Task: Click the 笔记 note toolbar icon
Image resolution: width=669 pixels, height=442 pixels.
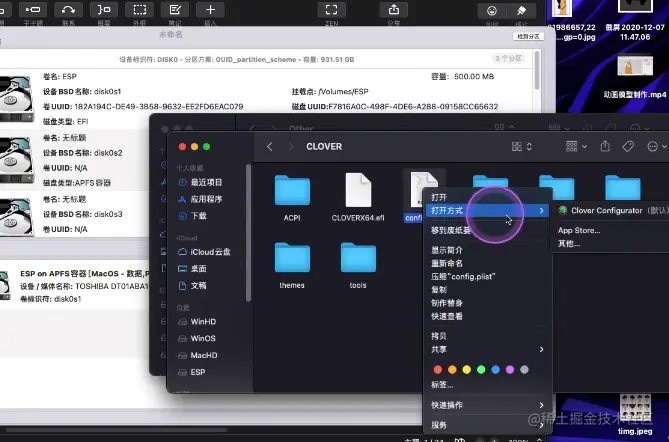Action: click(x=175, y=10)
